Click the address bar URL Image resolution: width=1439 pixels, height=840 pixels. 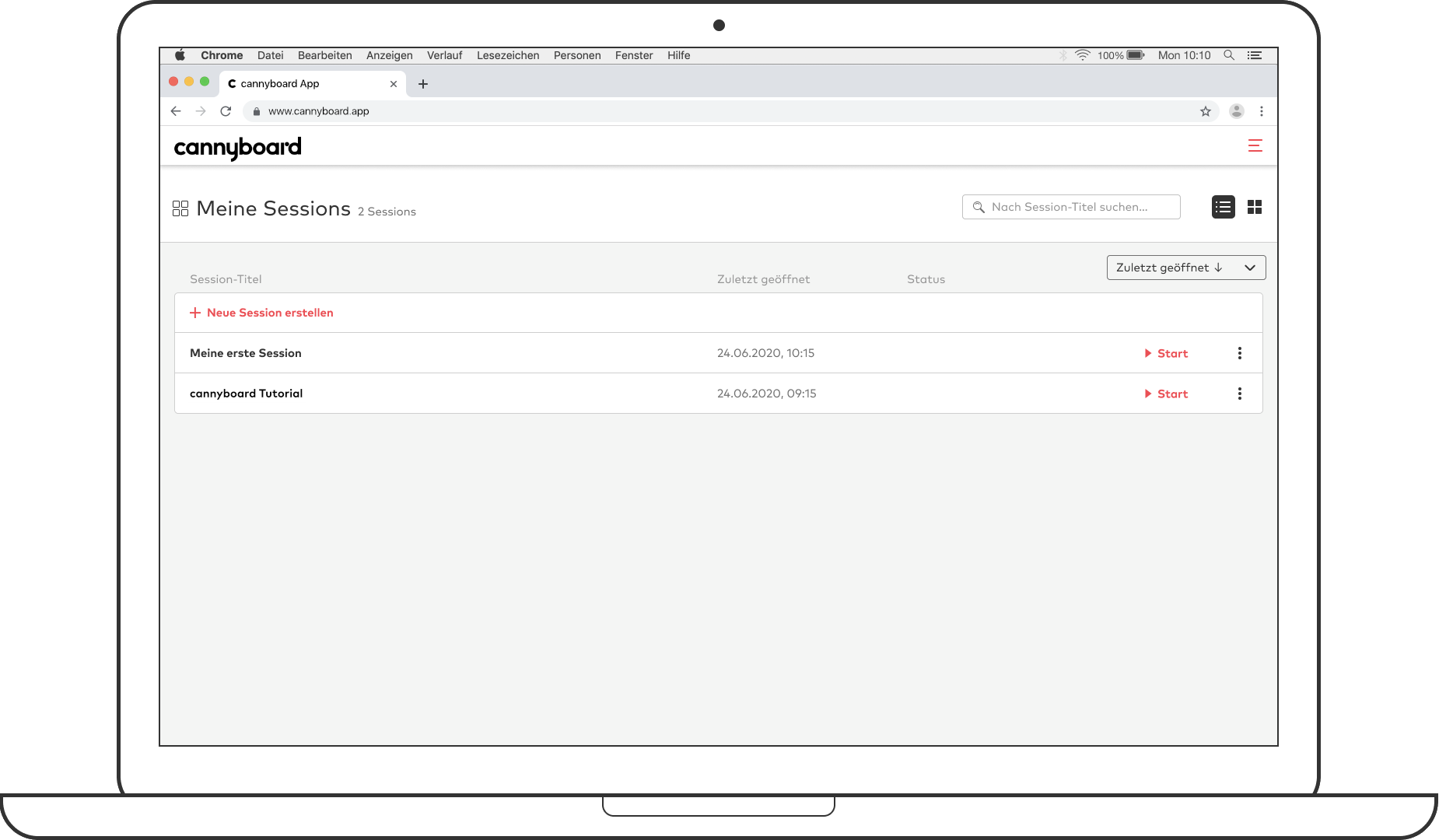tap(319, 111)
